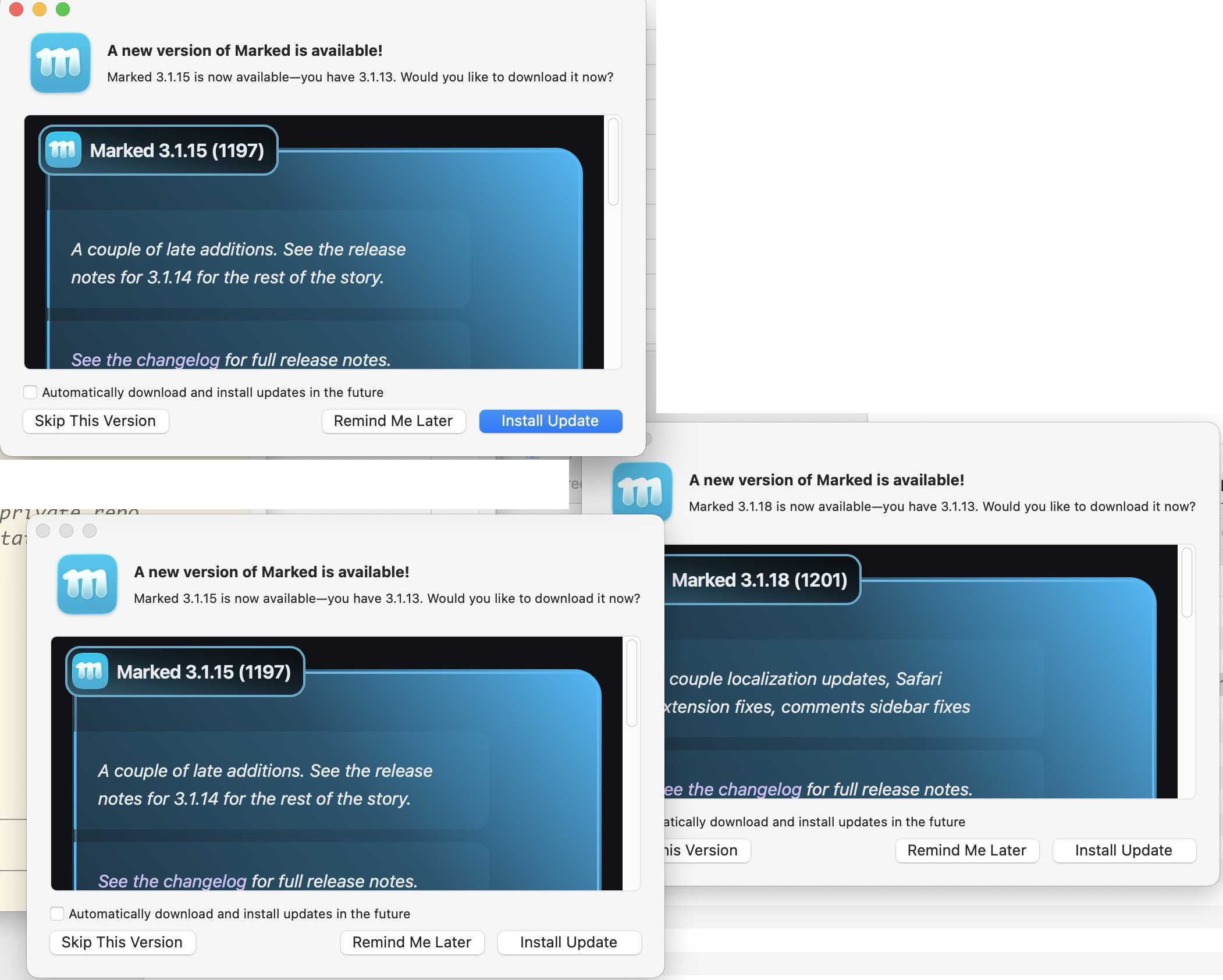Click the large Marked app icon in the lower 3.1.15 dialog
The image size is (1223, 980).
coord(87,584)
